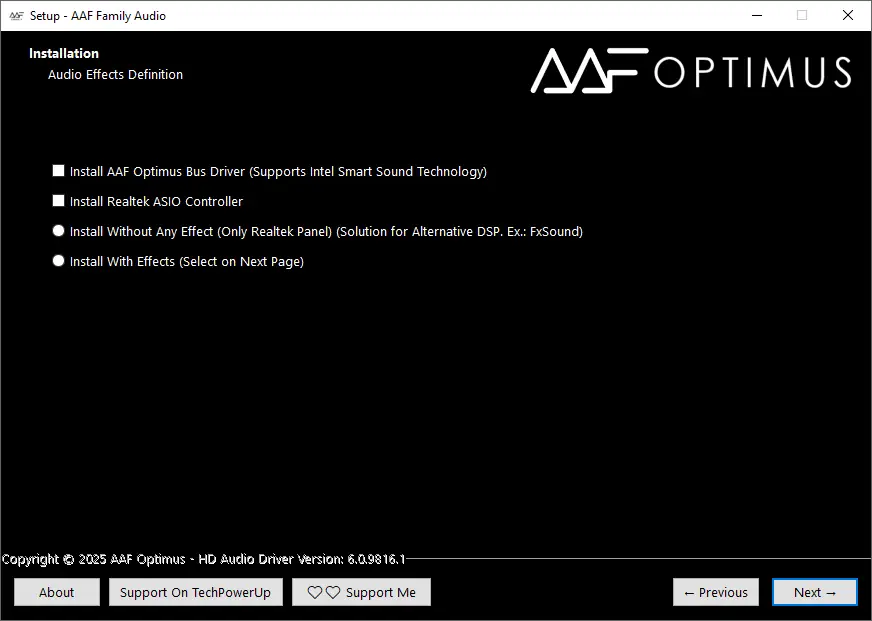This screenshot has width=872, height=621.
Task: Enable Install AAF Optimus Bus Driver checkbox
Action: coord(58,171)
